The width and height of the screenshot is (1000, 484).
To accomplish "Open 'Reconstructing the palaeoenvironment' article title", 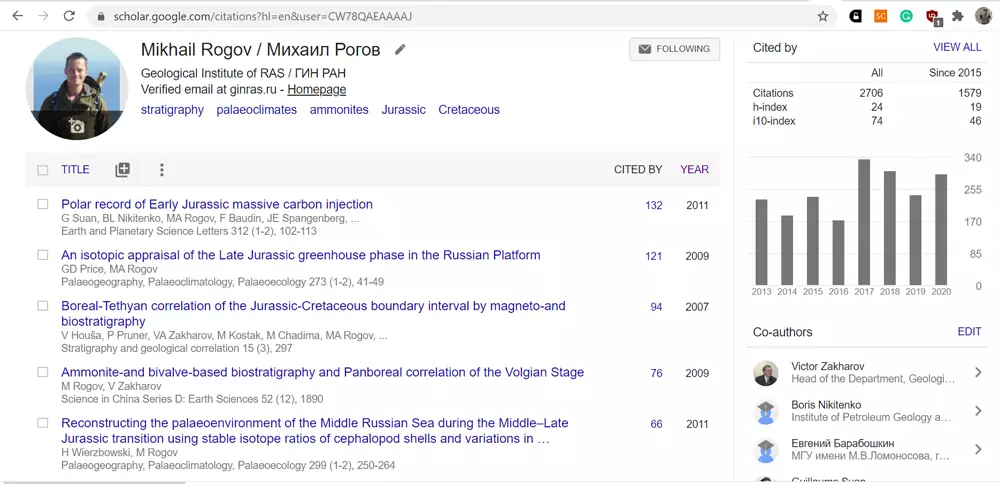I will tap(314, 431).
